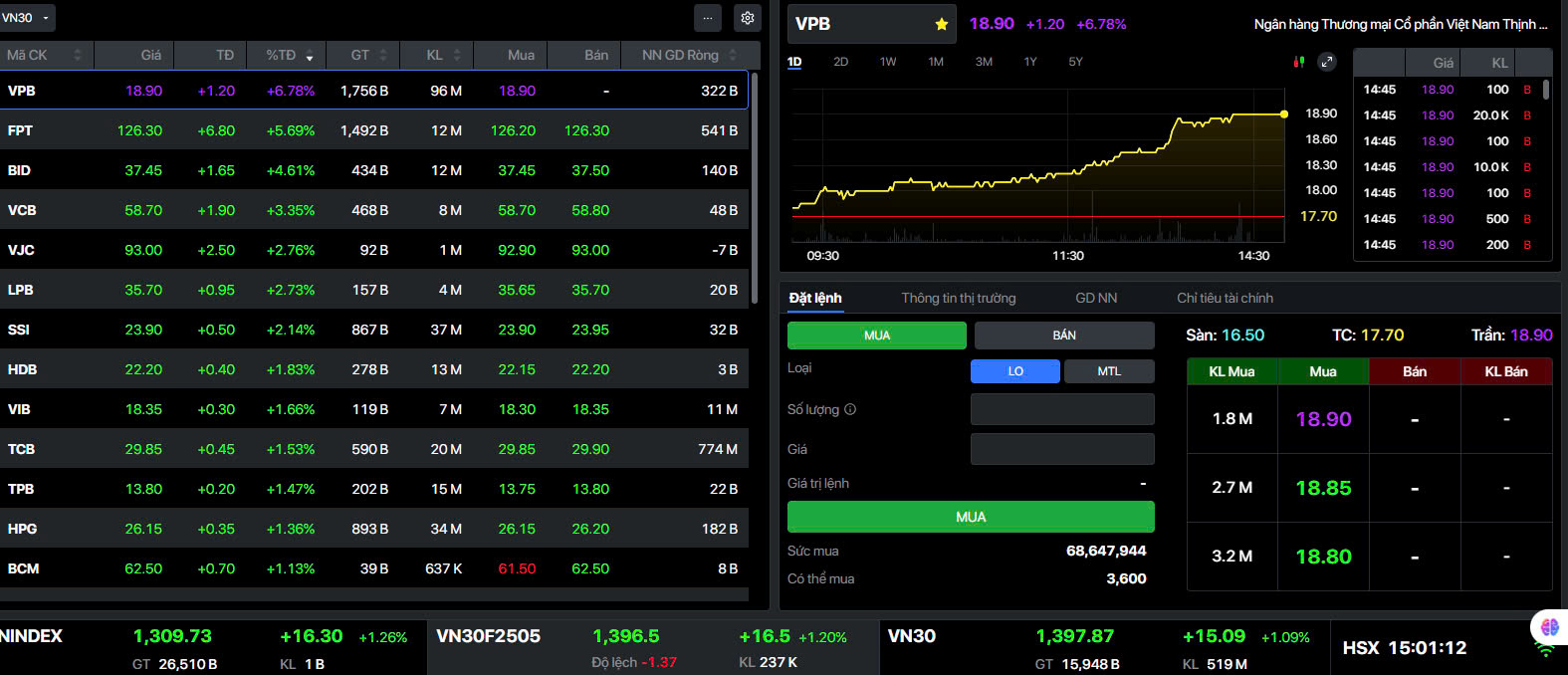
Task: Pick the 18.85 bid price in order book
Action: (x=1323, y=488)
